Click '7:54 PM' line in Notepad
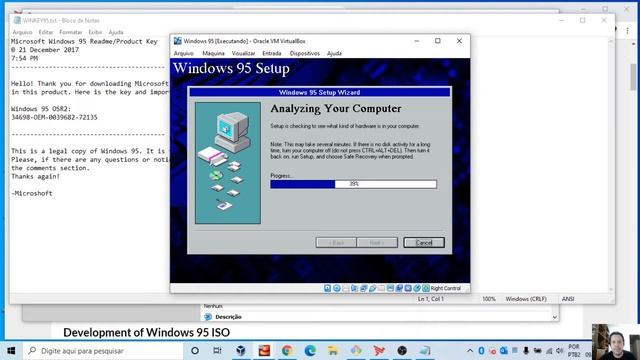The width and height of the screenshot is (640, 360). [24, 58]
